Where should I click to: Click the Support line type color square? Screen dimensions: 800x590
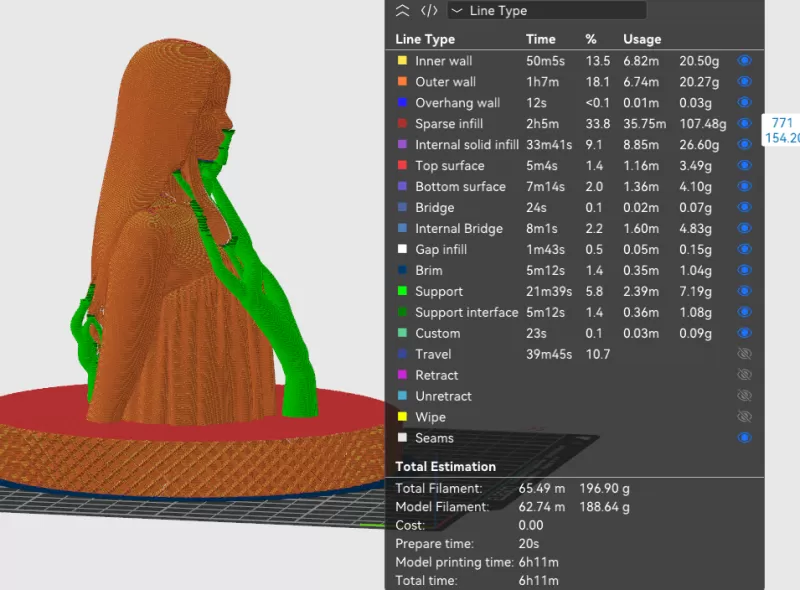404,291
